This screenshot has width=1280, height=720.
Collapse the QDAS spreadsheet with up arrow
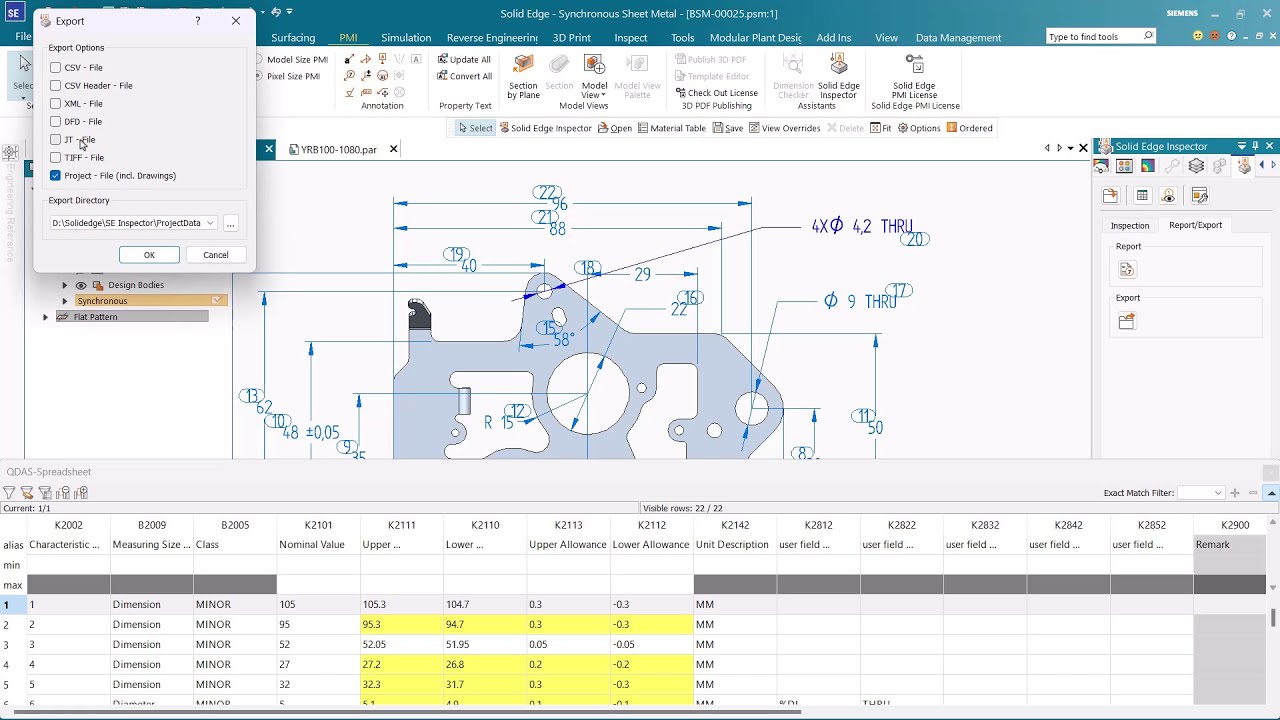point(1272,493)
